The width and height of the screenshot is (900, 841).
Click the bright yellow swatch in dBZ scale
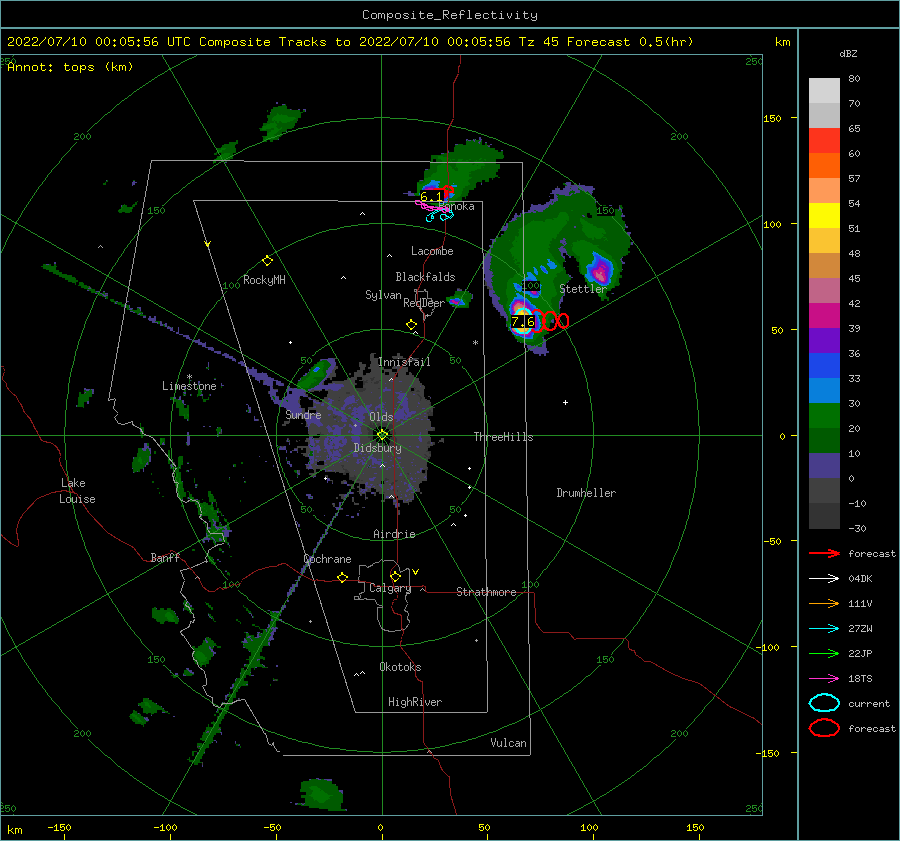(824, 215)
